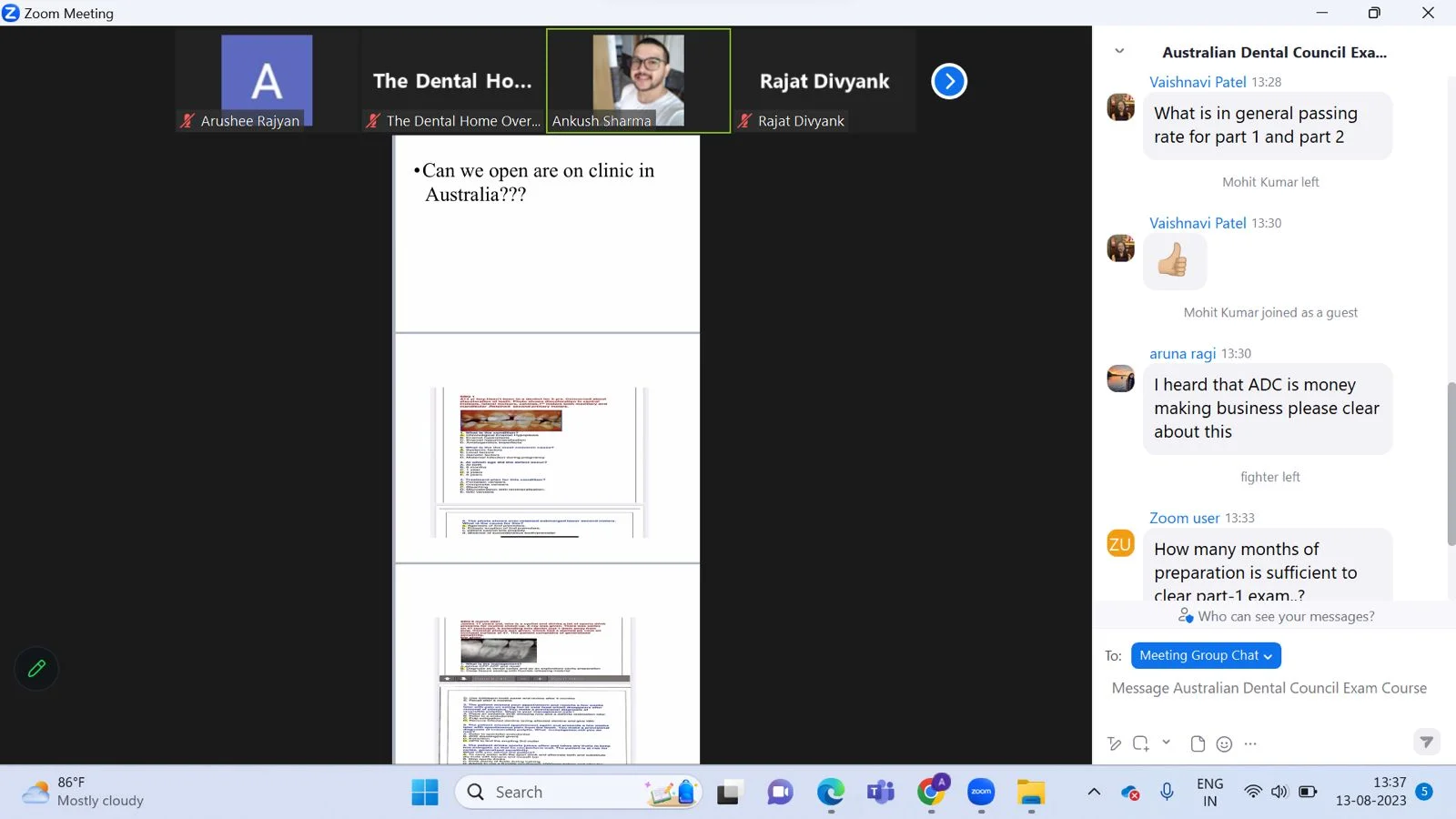Select Rajat Divyank's participant tile

coord(824,81)
